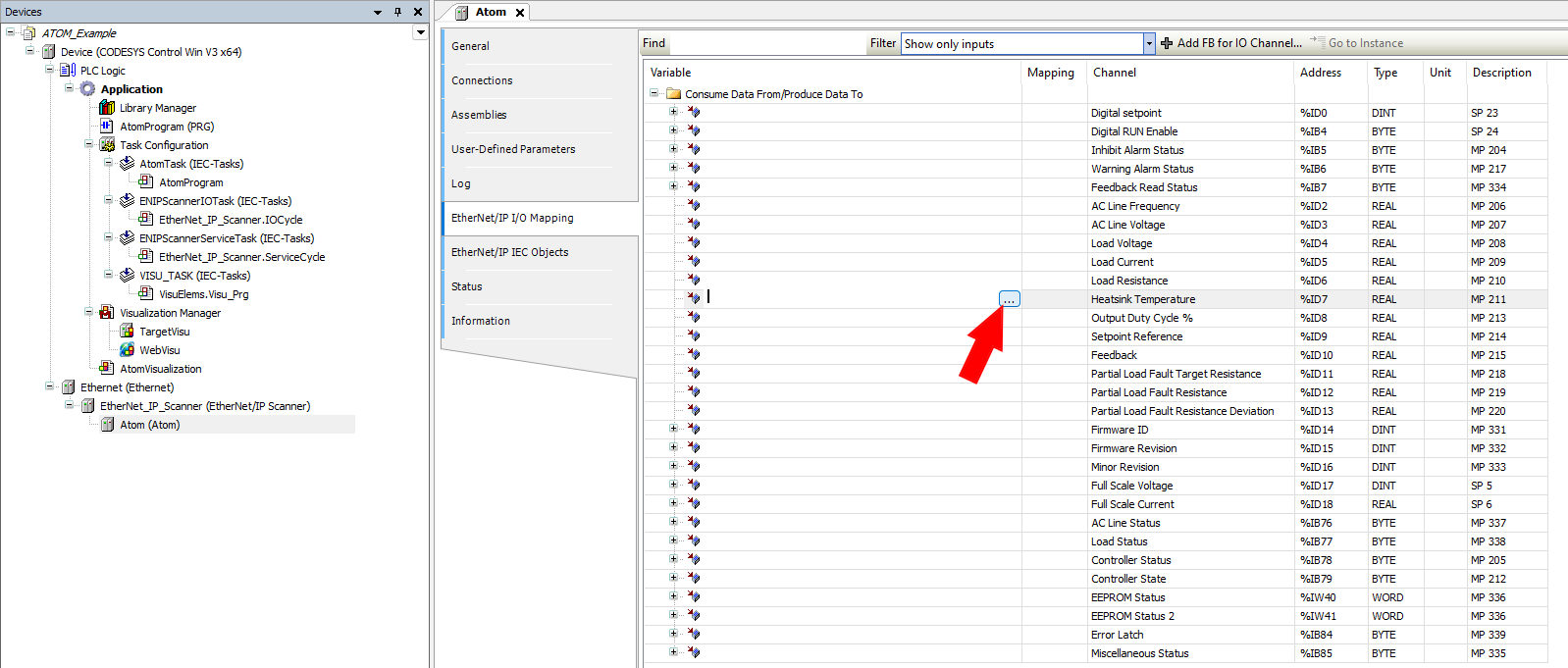
Task: Click the Library Manager icon in device tree
Action: [107, 108]
